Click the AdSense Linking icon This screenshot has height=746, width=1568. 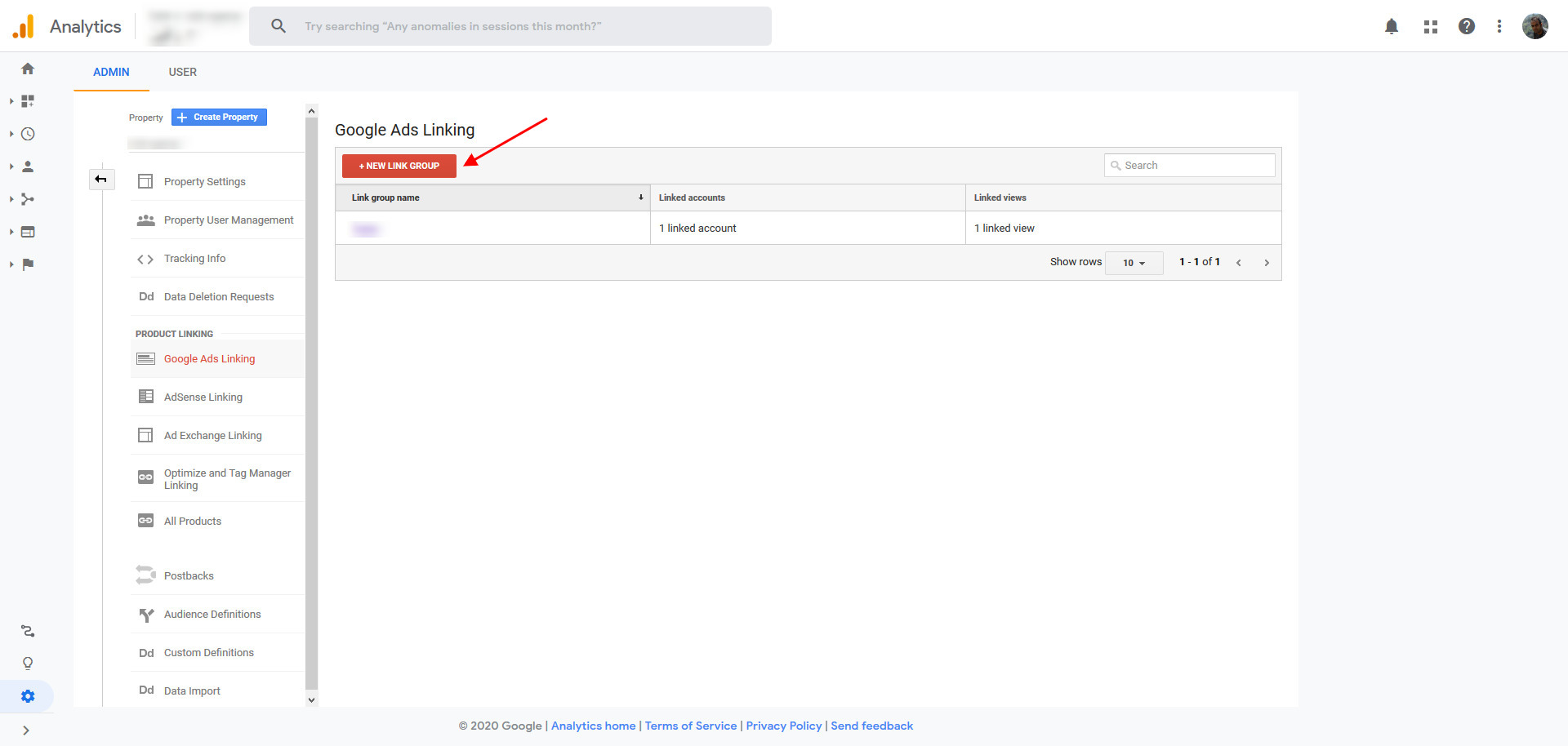(x=145, y=397)
